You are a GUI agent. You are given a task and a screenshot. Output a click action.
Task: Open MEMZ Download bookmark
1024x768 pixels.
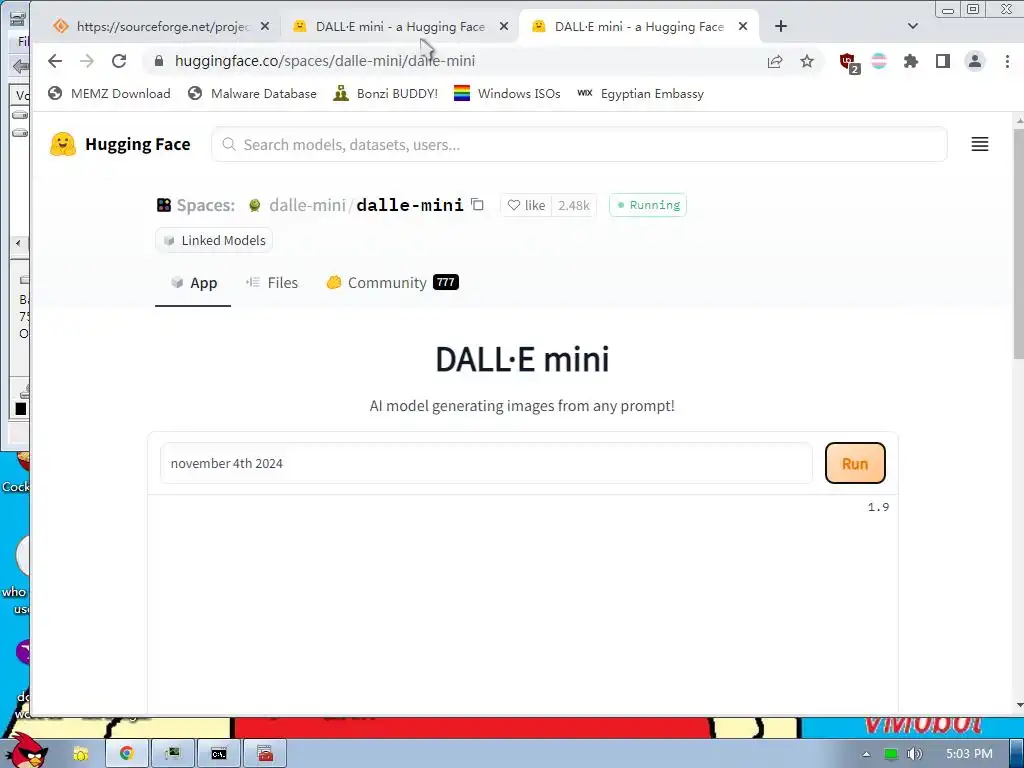pyautogui.click(x=109, y=93)
